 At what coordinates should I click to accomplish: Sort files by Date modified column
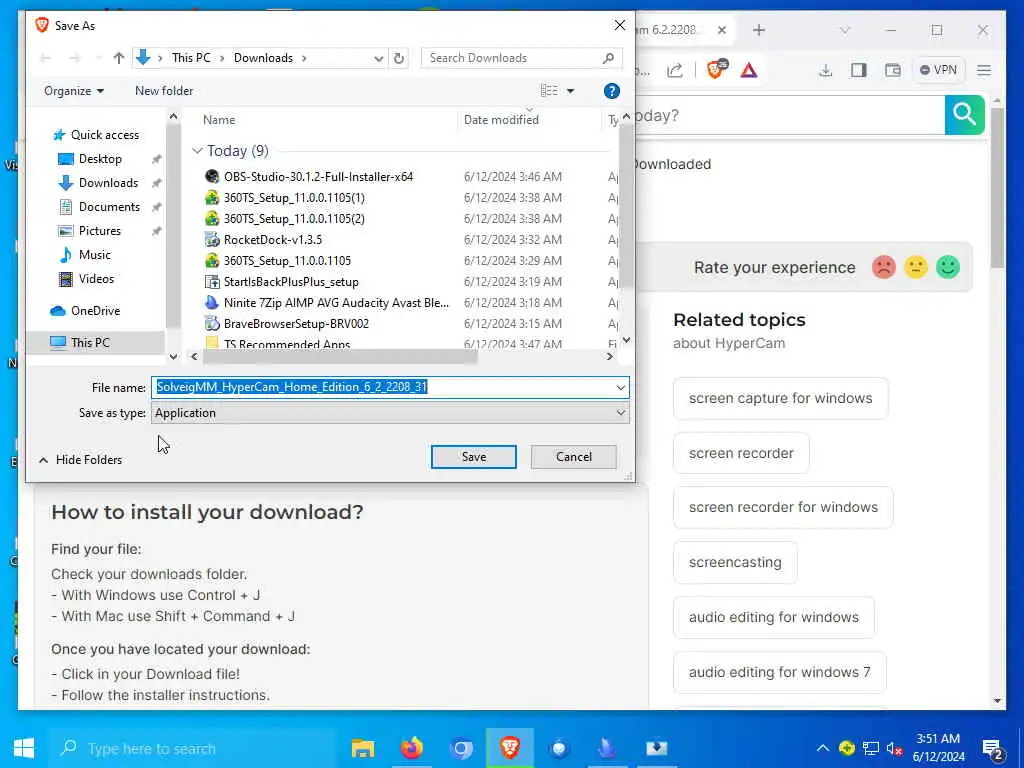tap(501, 120)
